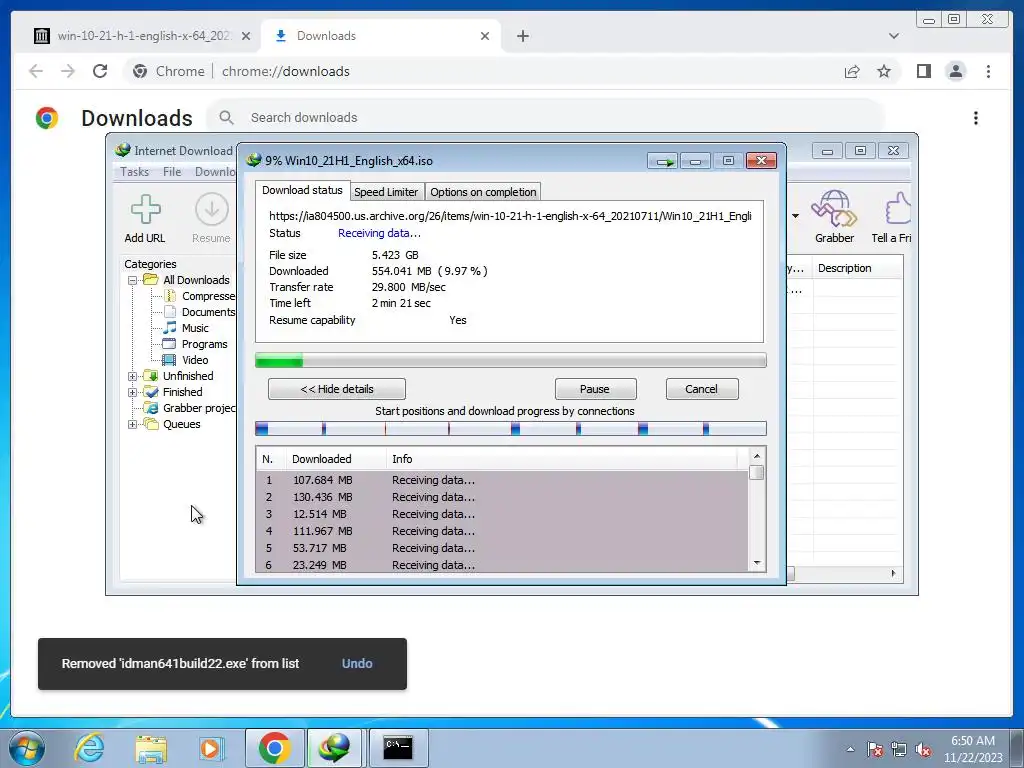Click the Search downloads field

(x=545, y=118)
